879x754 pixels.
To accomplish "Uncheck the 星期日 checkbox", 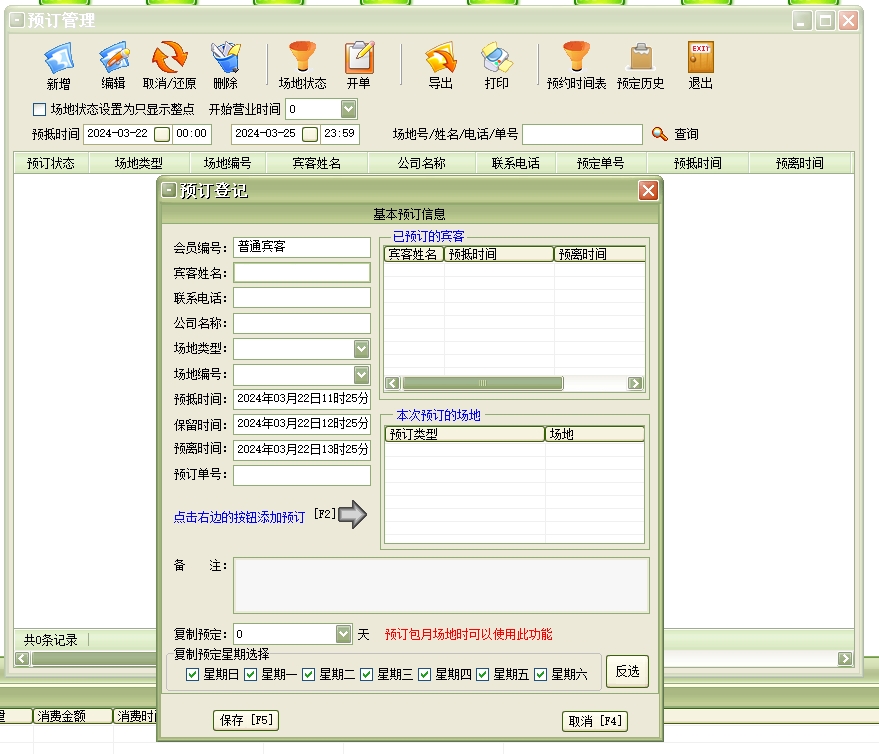I will [x=193, y=675].
